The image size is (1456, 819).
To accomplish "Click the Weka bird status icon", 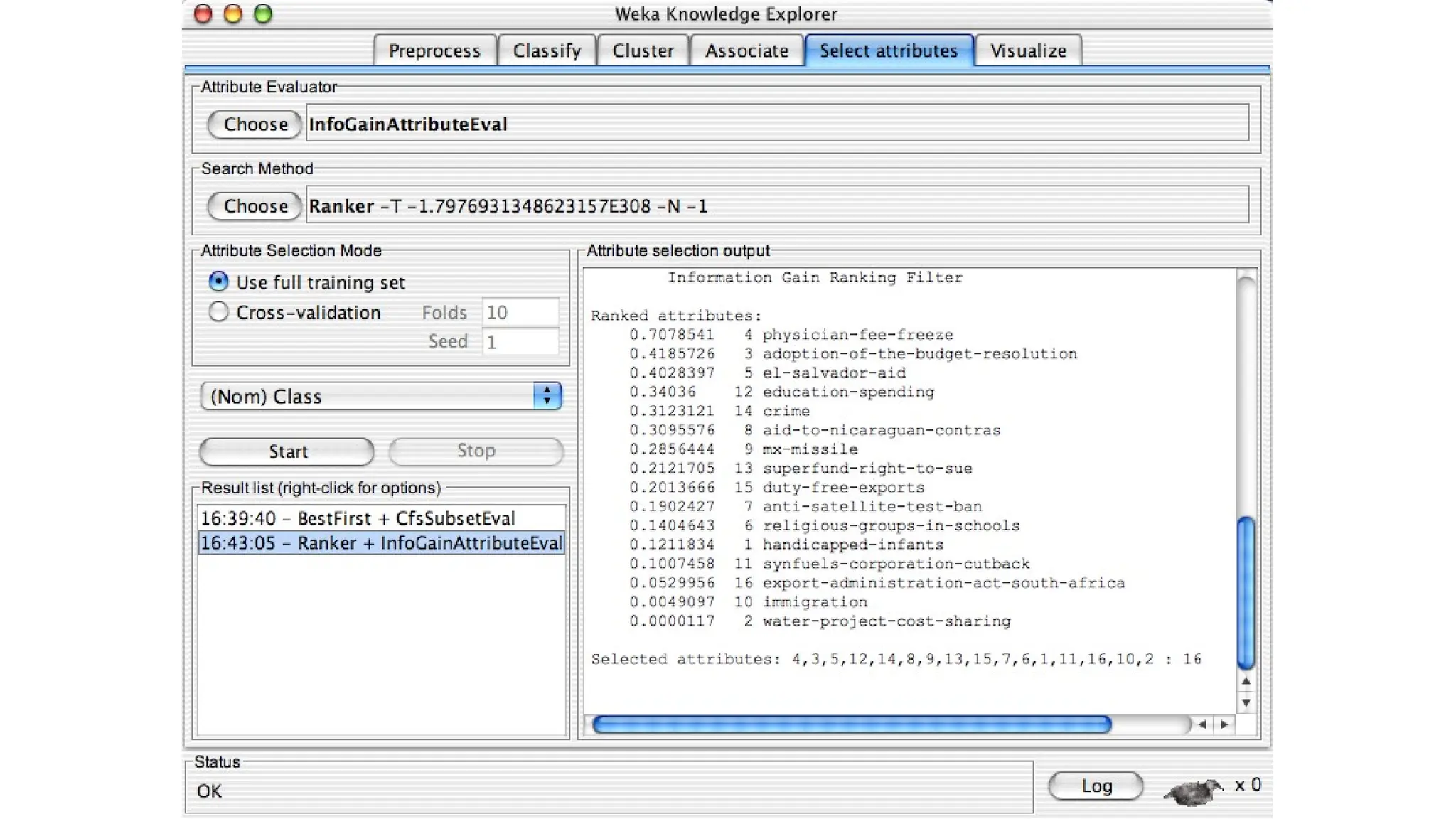I will pyautogui.click(x=1194, y=790).
